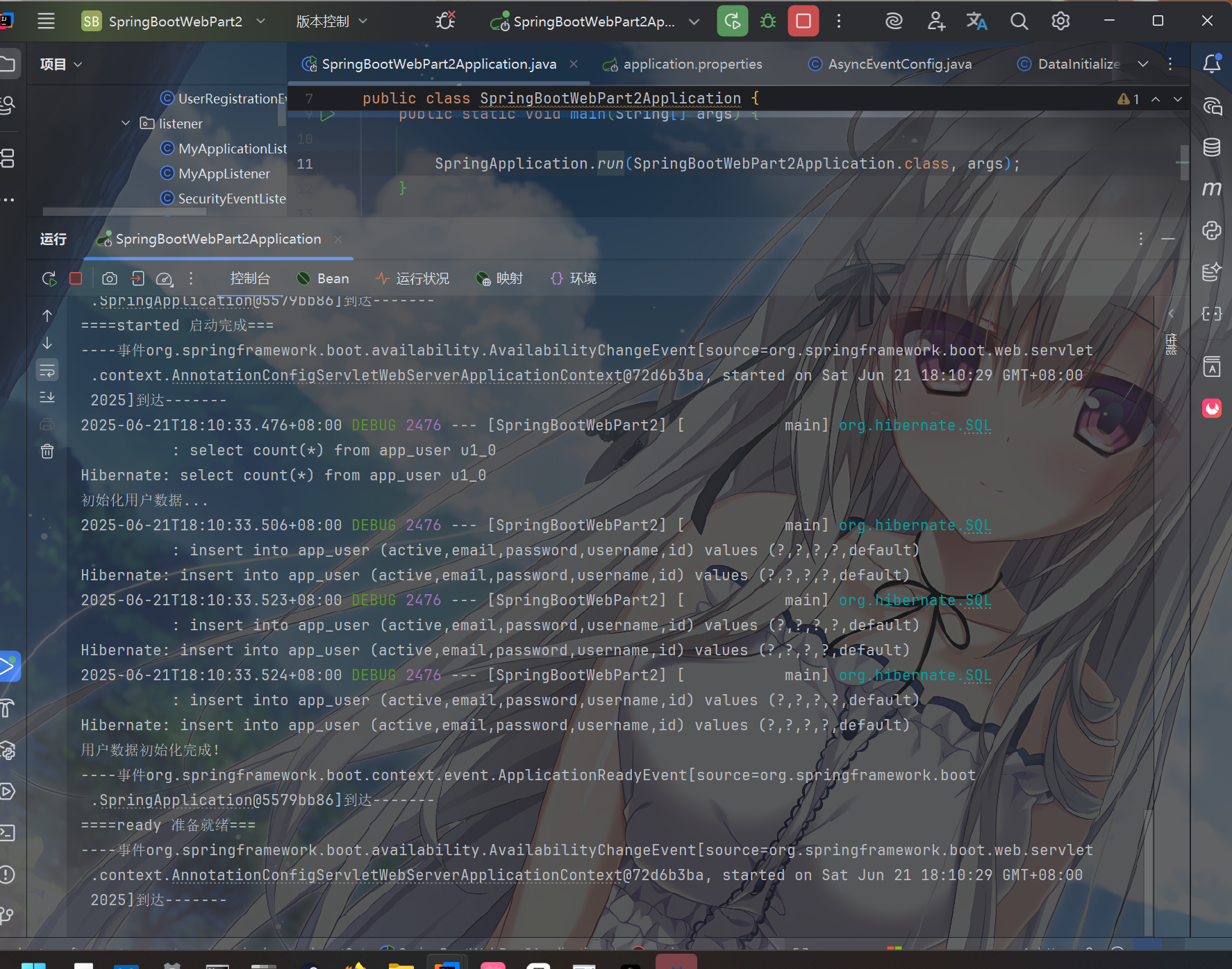Open the Notifications bell panel

(x=1211, y=64)
